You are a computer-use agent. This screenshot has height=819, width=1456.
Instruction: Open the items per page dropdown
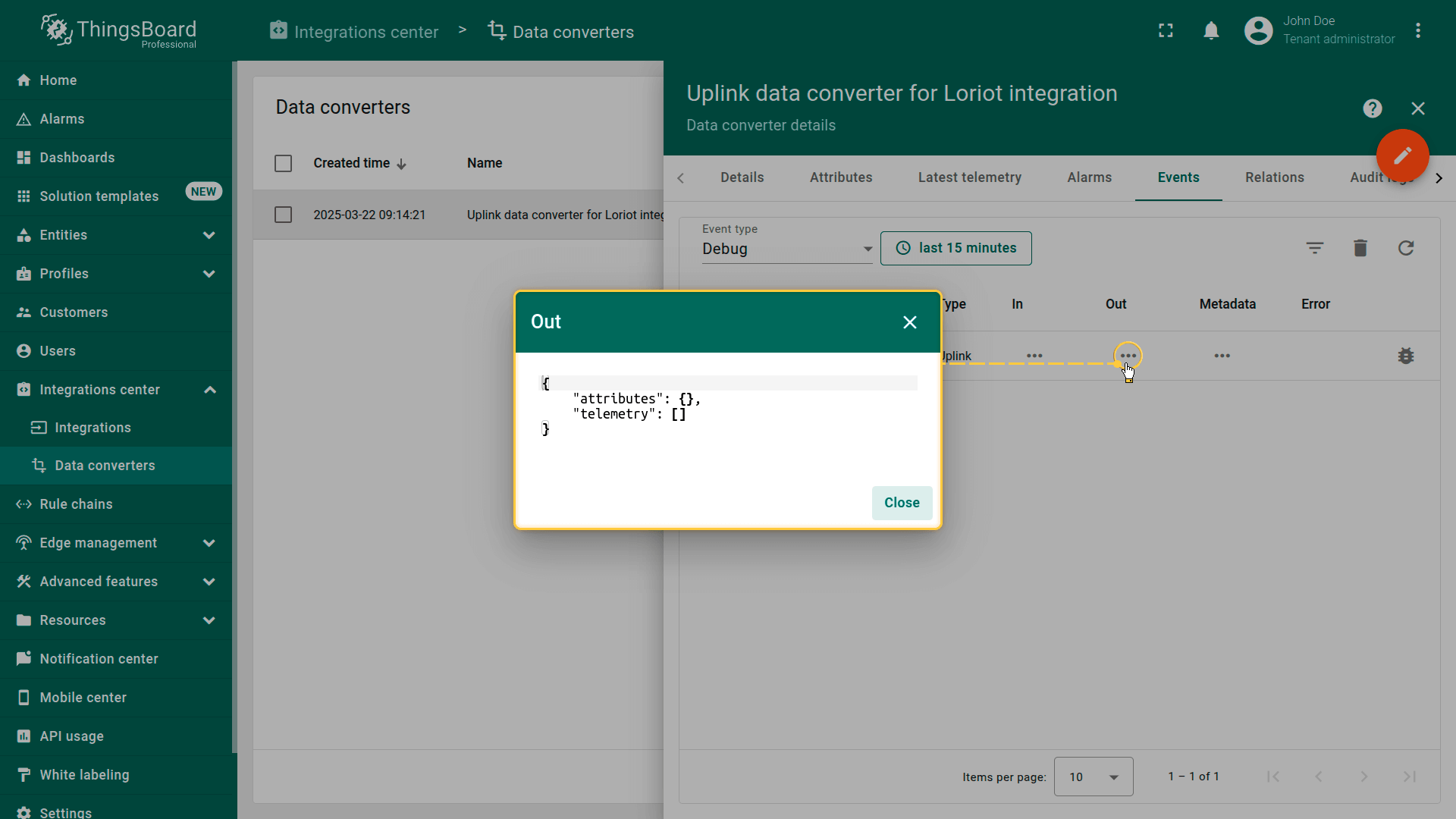pos(1093,777)
